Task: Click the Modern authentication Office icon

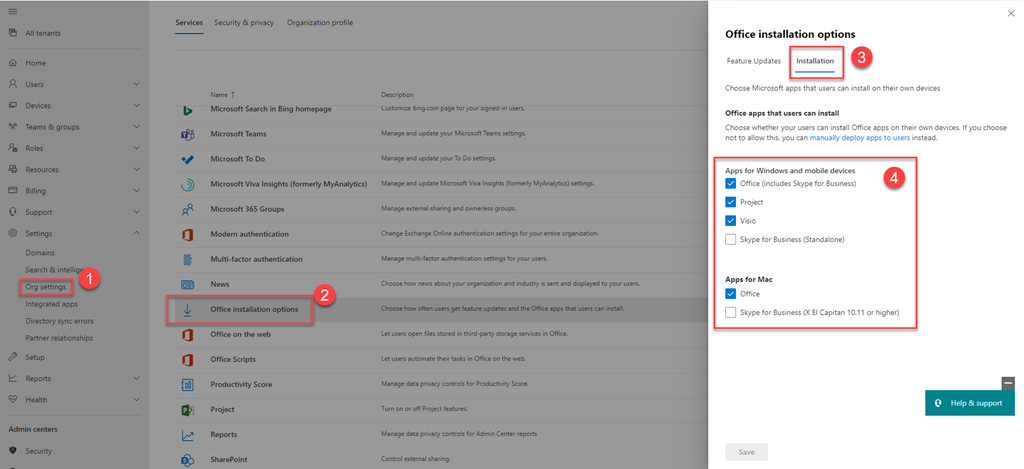Action: click(187, 234)
